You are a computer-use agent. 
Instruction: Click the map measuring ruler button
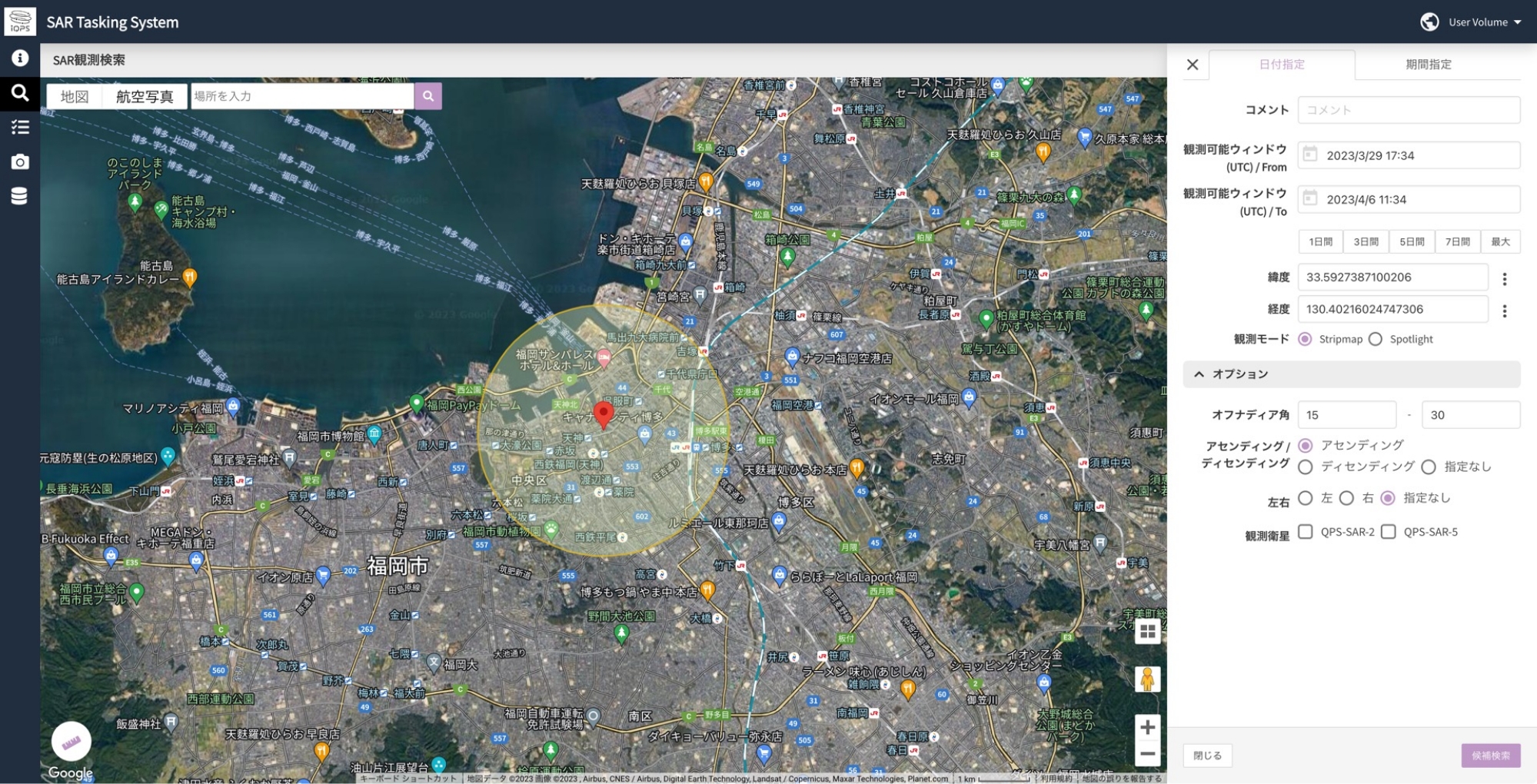coord(72,742)
